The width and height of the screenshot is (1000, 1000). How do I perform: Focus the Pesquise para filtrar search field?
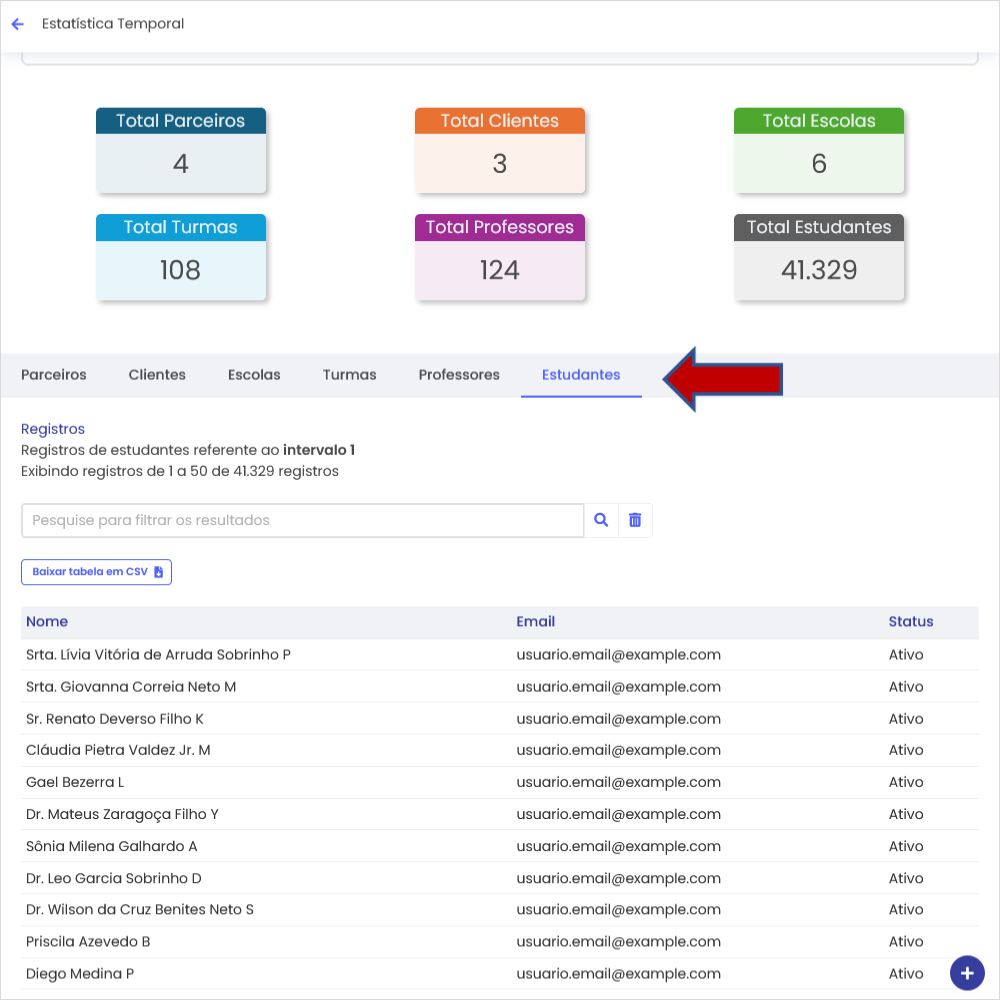point(303,520)
